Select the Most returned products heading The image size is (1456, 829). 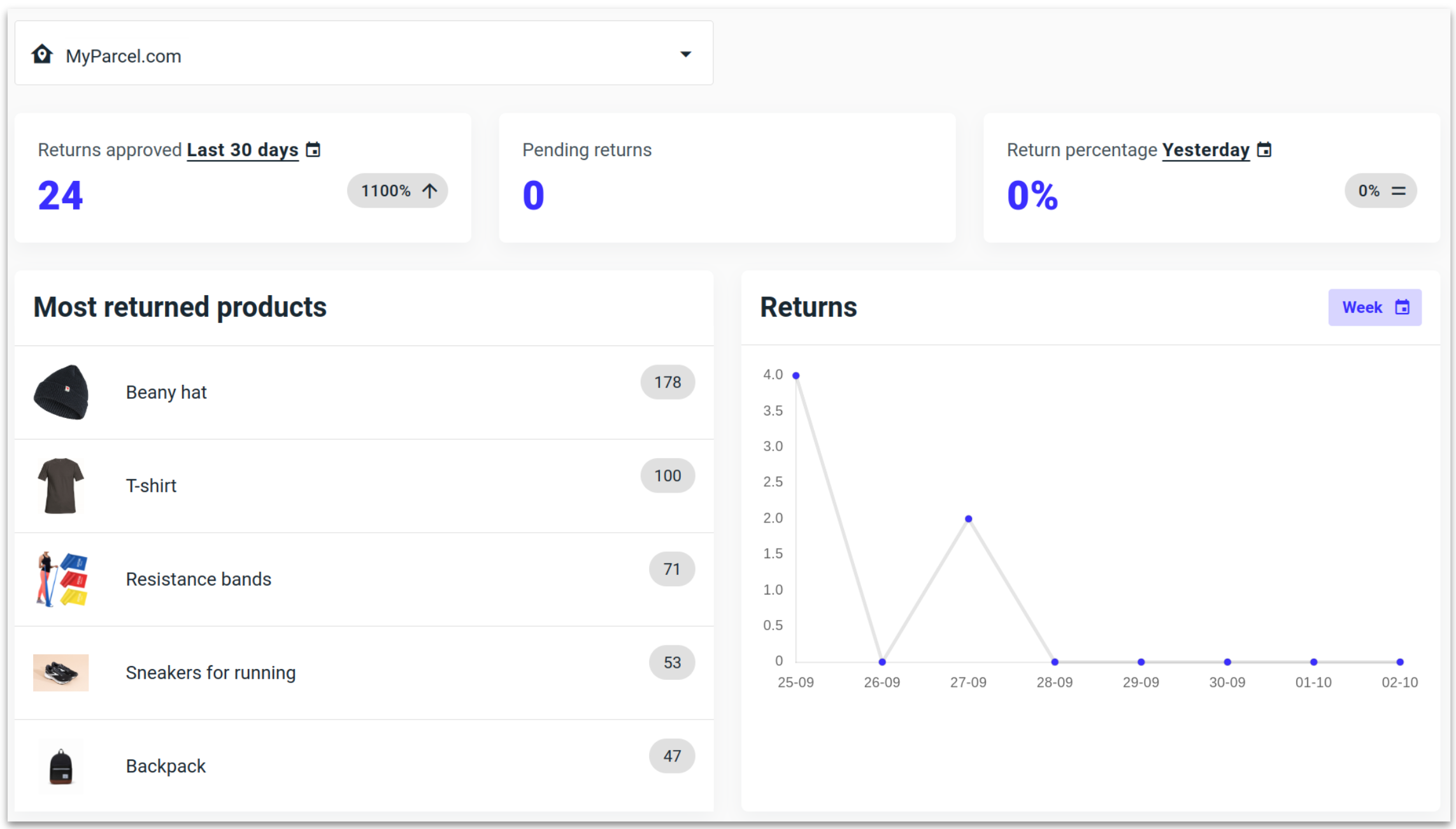[x=180, y=307]
